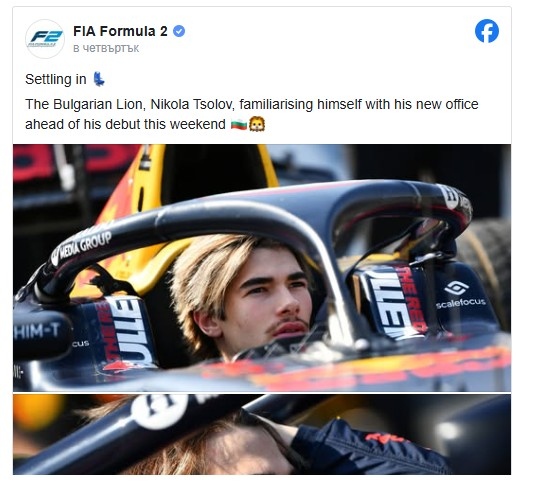535x488 pixels.
Task: Click the lion face emoji
Action: pos(257,124)
